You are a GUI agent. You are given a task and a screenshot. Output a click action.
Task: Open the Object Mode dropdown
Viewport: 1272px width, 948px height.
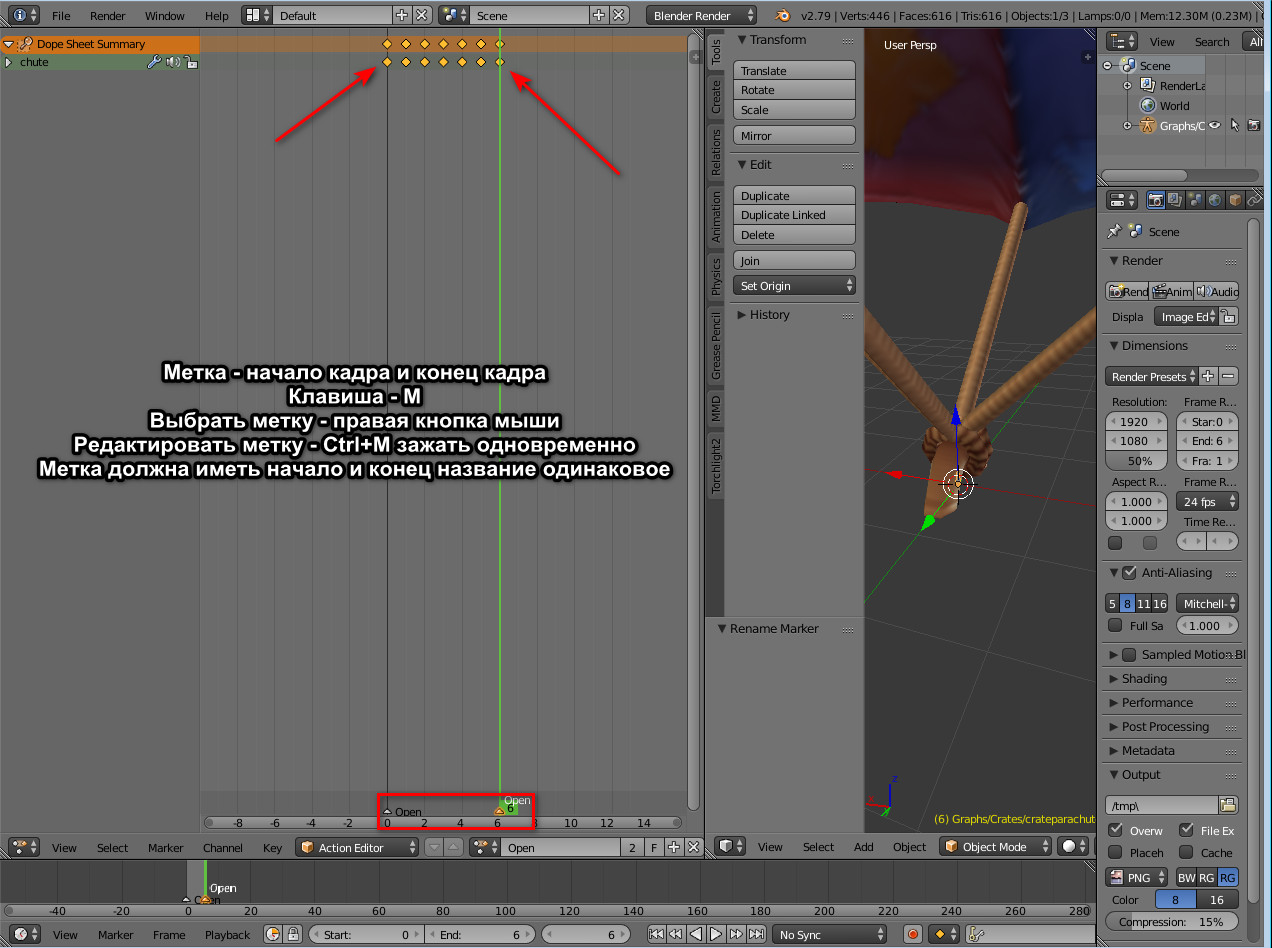coord(997,846)
